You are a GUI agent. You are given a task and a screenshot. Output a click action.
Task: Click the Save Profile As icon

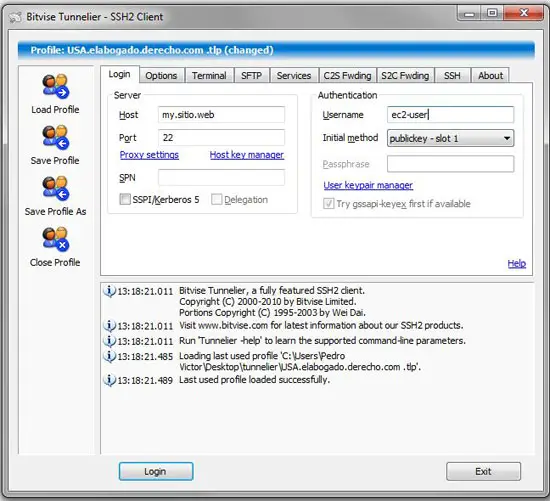pyautogui.click(x=55, y=188)
